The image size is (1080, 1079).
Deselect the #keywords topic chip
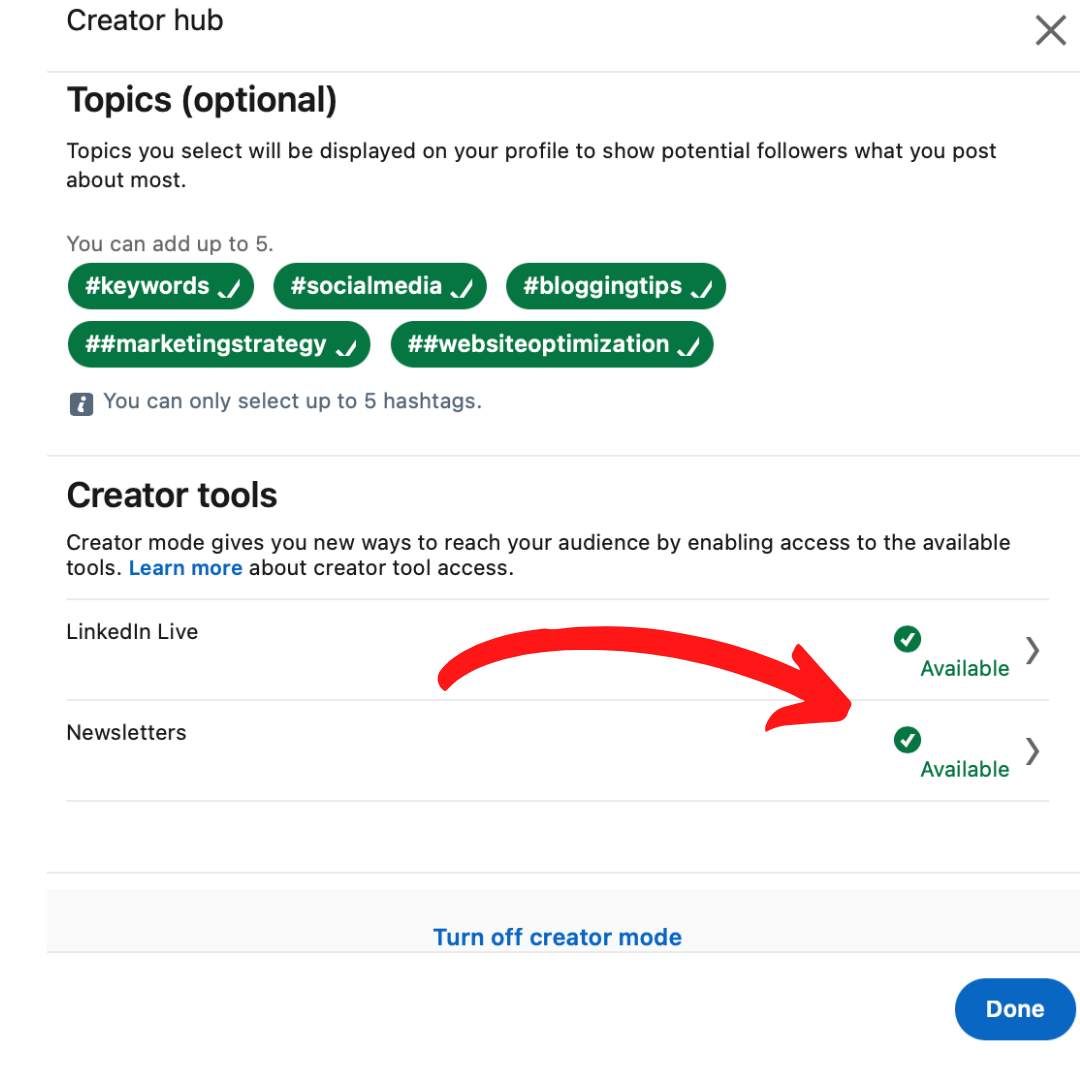click(x=160, y=287)
